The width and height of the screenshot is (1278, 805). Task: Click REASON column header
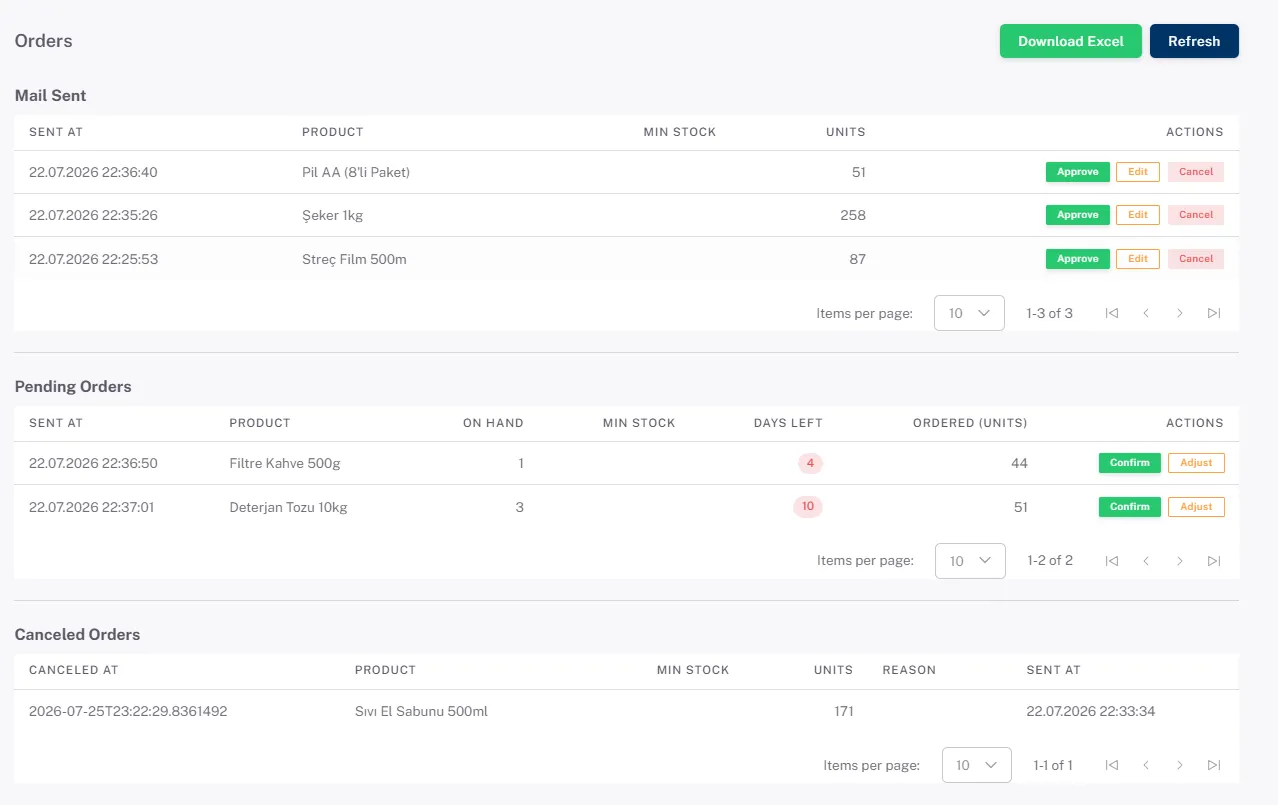[x=909, y=670]
